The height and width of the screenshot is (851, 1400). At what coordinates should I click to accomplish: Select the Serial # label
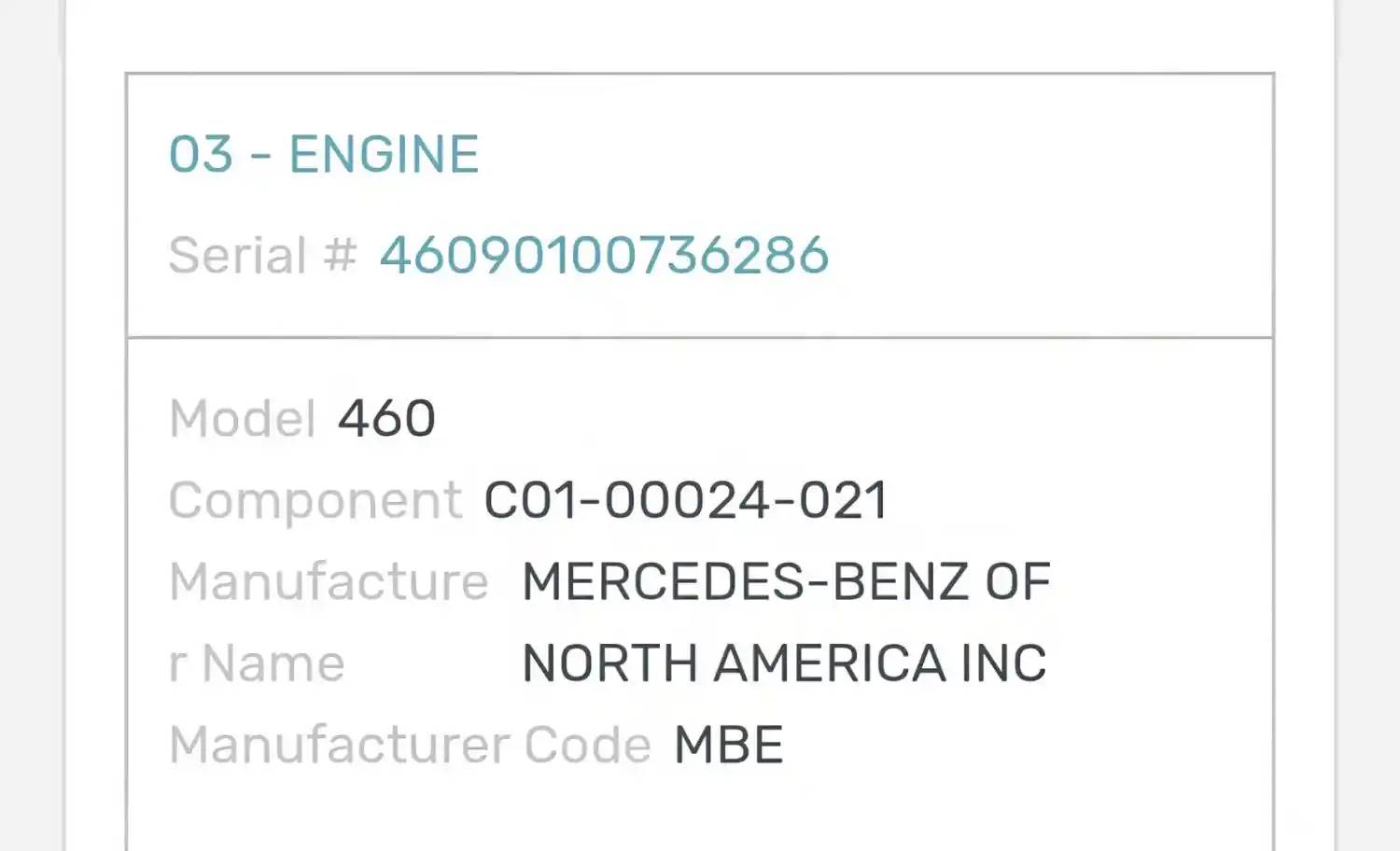point(262,255)
